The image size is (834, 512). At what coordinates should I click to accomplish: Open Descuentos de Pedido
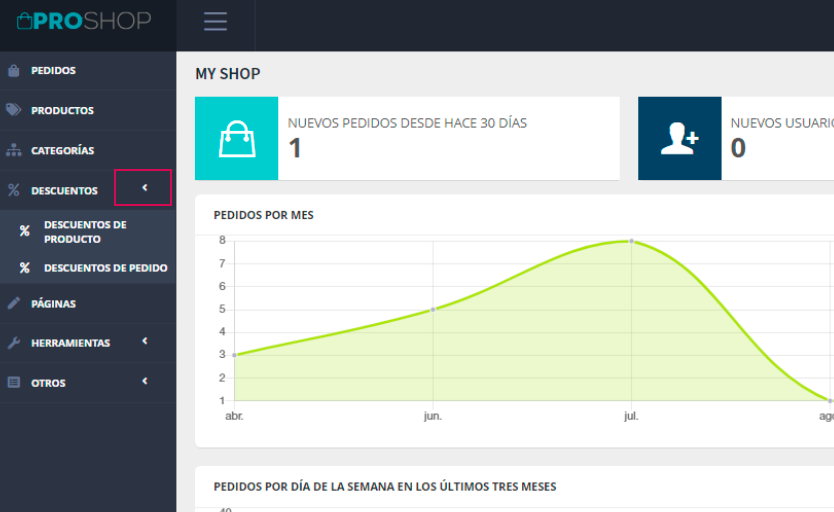105,268
